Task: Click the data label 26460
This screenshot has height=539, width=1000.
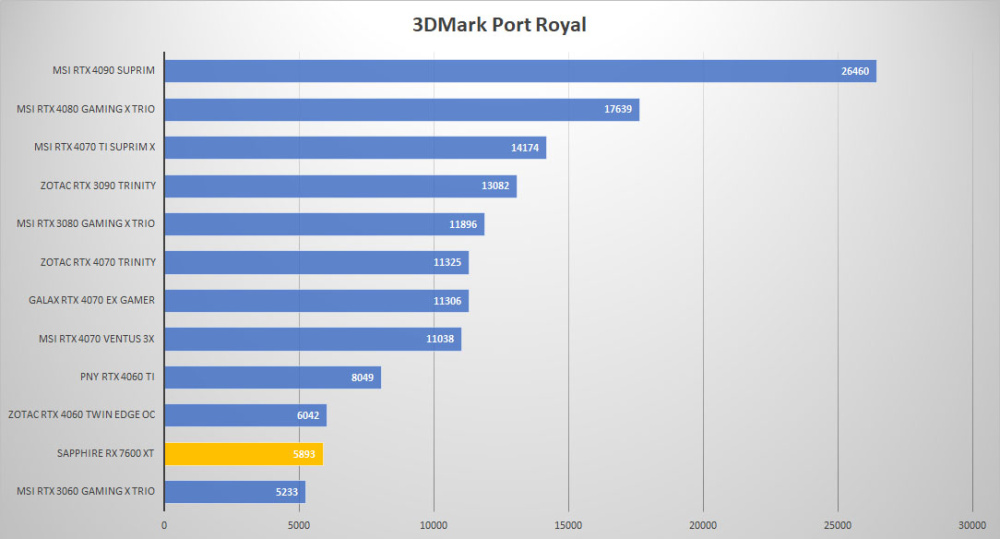Action: click(855, 71)
